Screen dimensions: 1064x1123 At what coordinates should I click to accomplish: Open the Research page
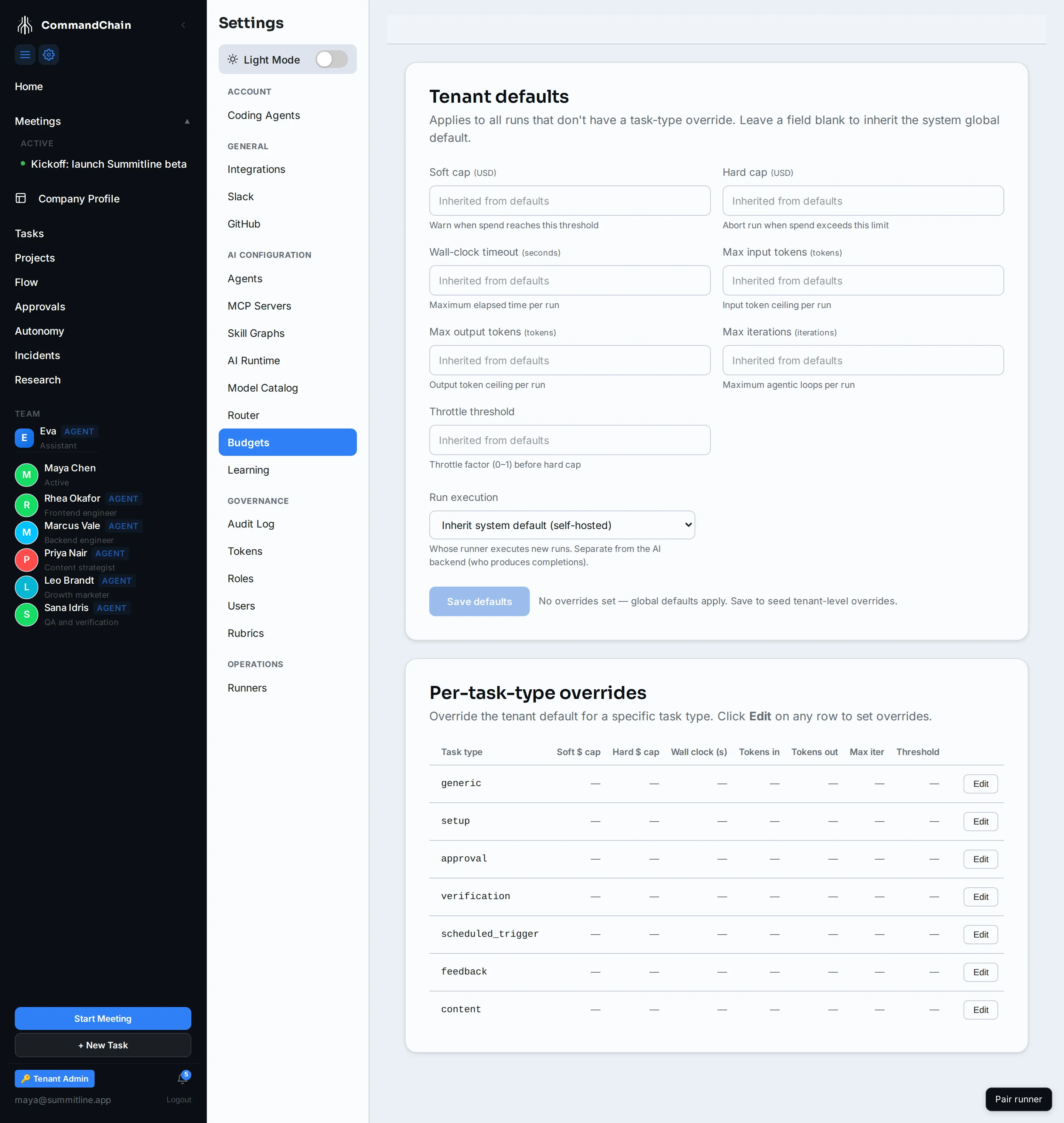(38, 380)
